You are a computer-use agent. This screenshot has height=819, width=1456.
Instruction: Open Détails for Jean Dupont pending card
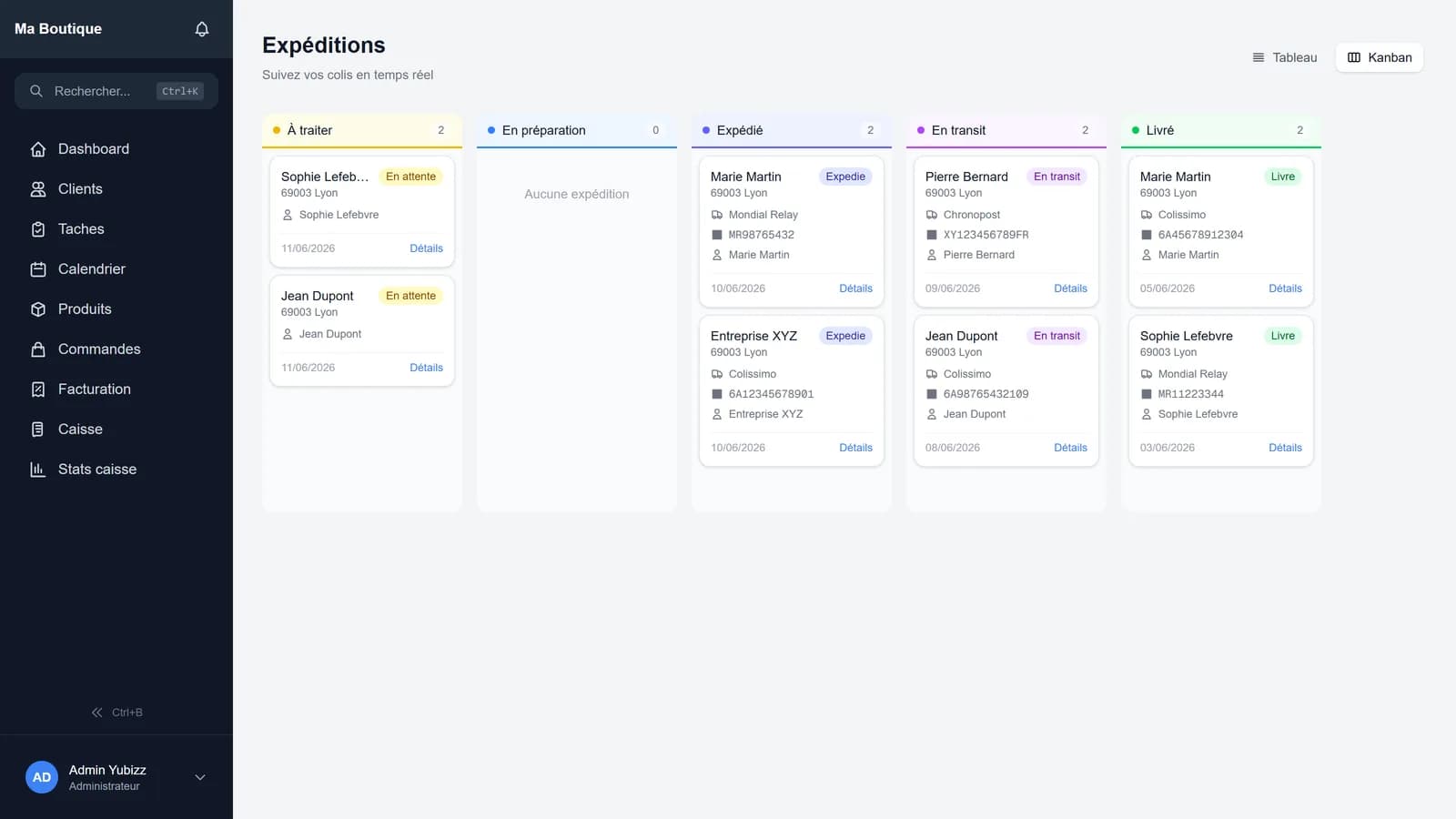point(426,368)
